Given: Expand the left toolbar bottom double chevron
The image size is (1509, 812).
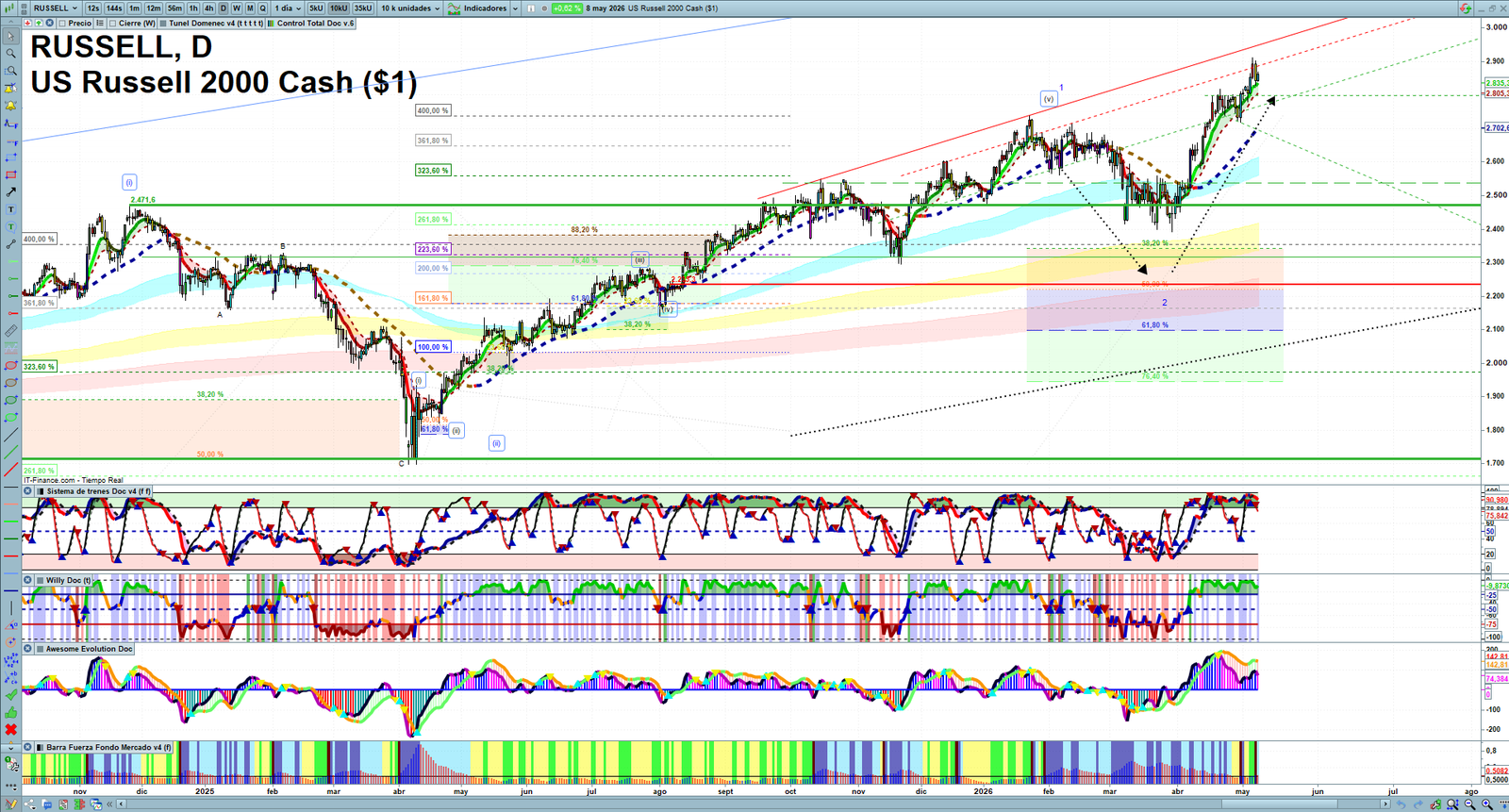Looking at the screenshot, I should pos(11,748).
